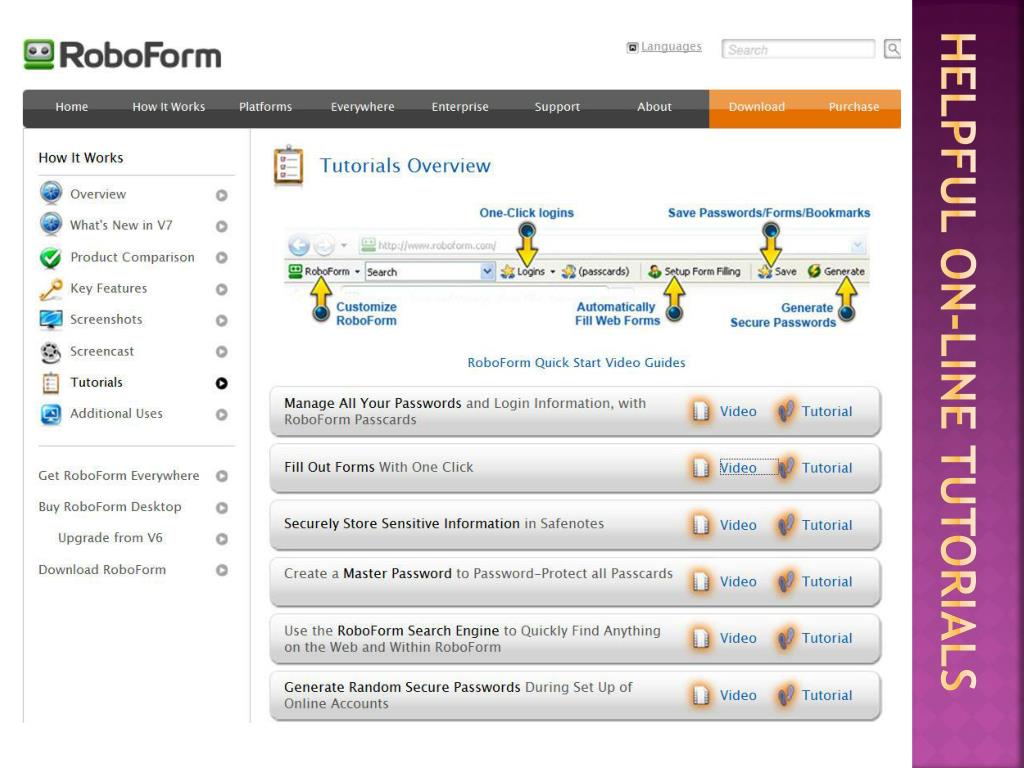Click arrow bullet next to Buy RoboForm Desktop
This screenshot has width=1024, height=768.
[x=221, y=507]
